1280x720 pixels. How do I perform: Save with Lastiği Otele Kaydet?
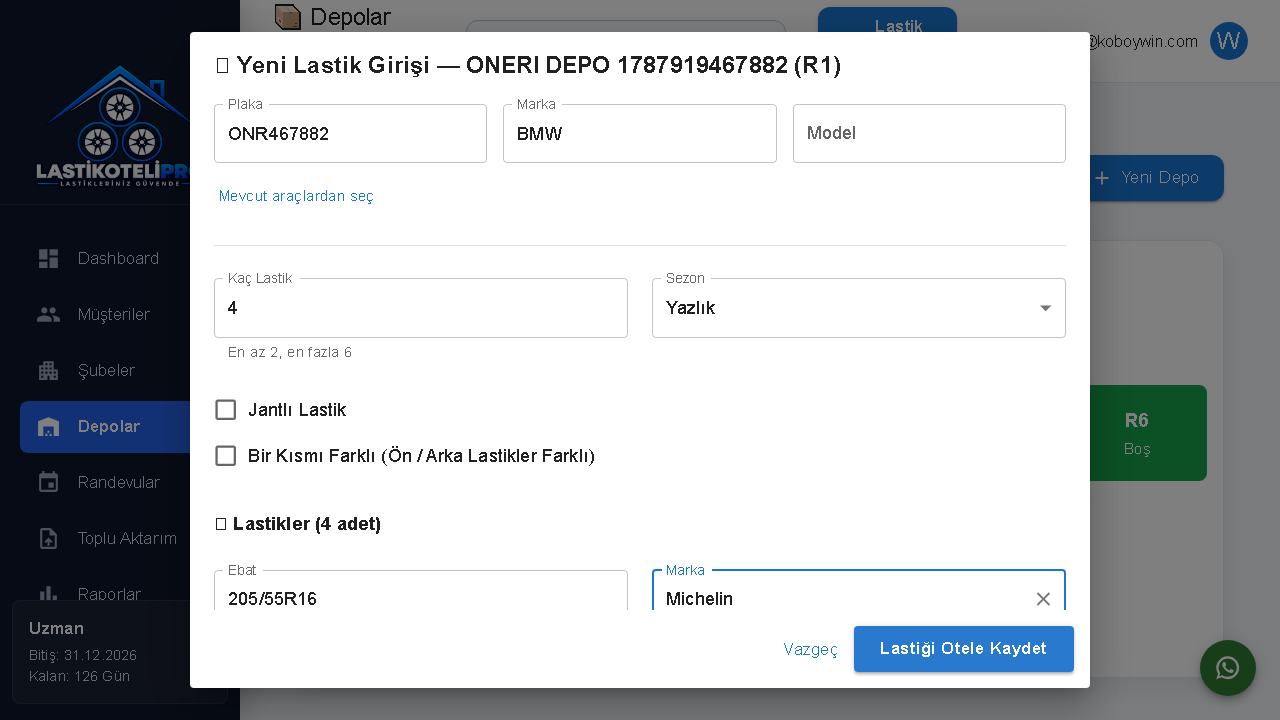pos(964,649)
